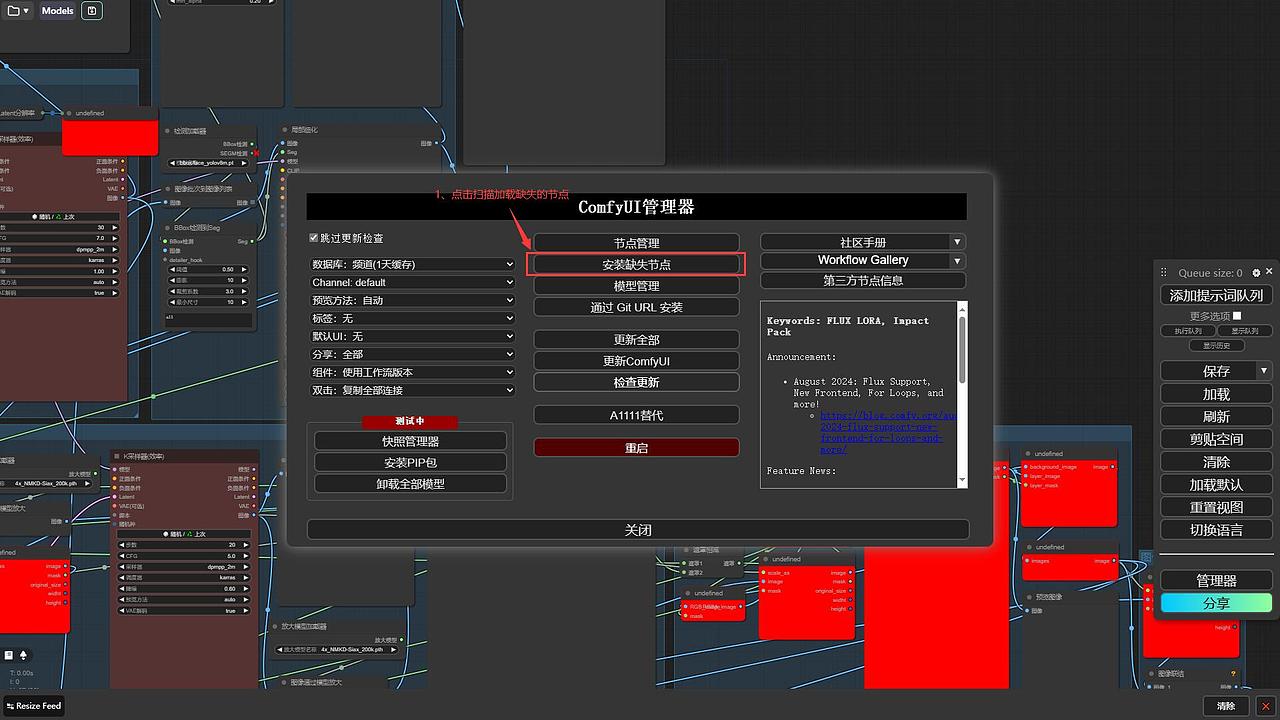Viewport: 1280px width, 720px height.
Task: Click 节点管理 button
Action: (636, 243)
